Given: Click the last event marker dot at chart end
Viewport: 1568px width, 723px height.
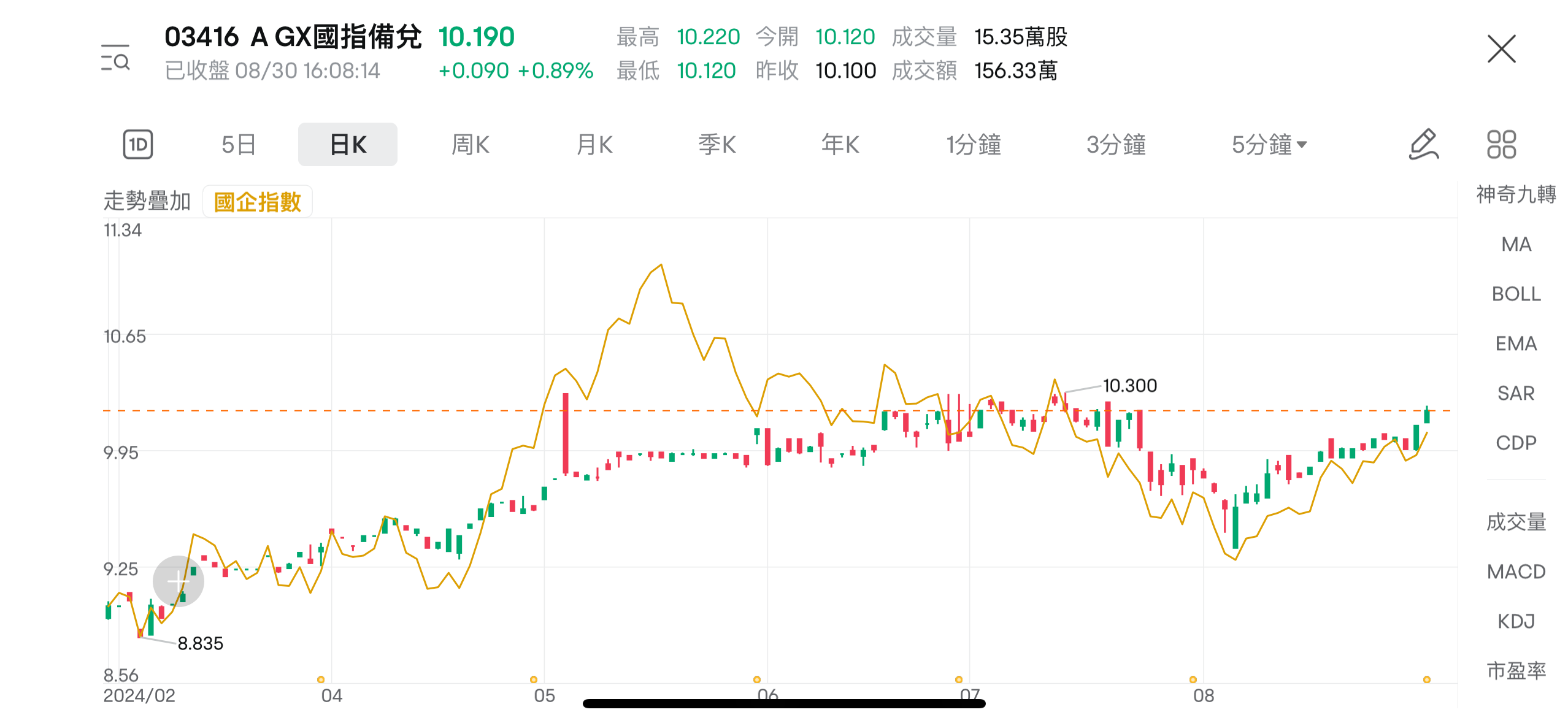Looking at the screenshot, I should (x=1427, y=679).
